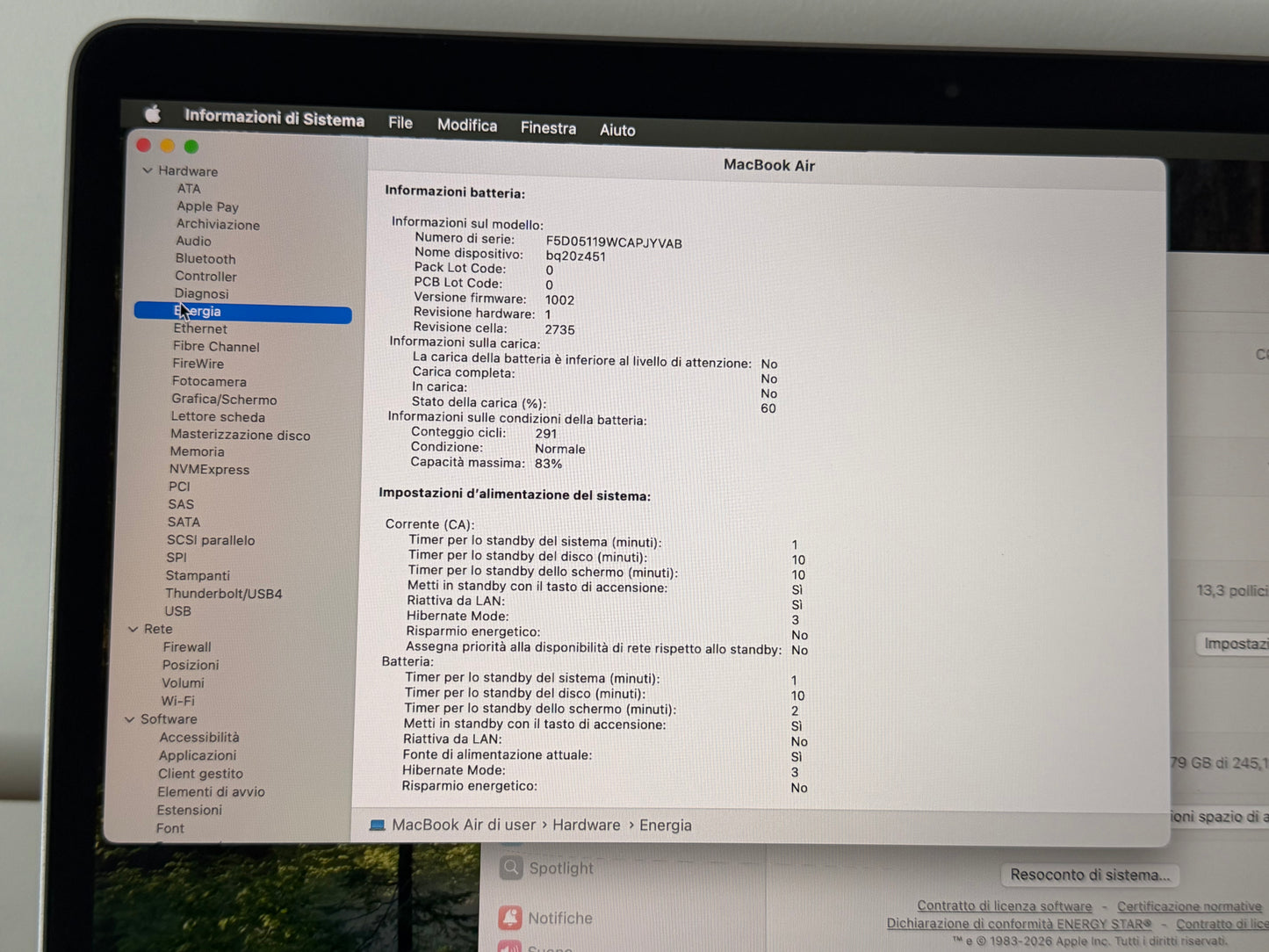
Task: Select Memoria in the sidebar
Action: coord(197,451)
